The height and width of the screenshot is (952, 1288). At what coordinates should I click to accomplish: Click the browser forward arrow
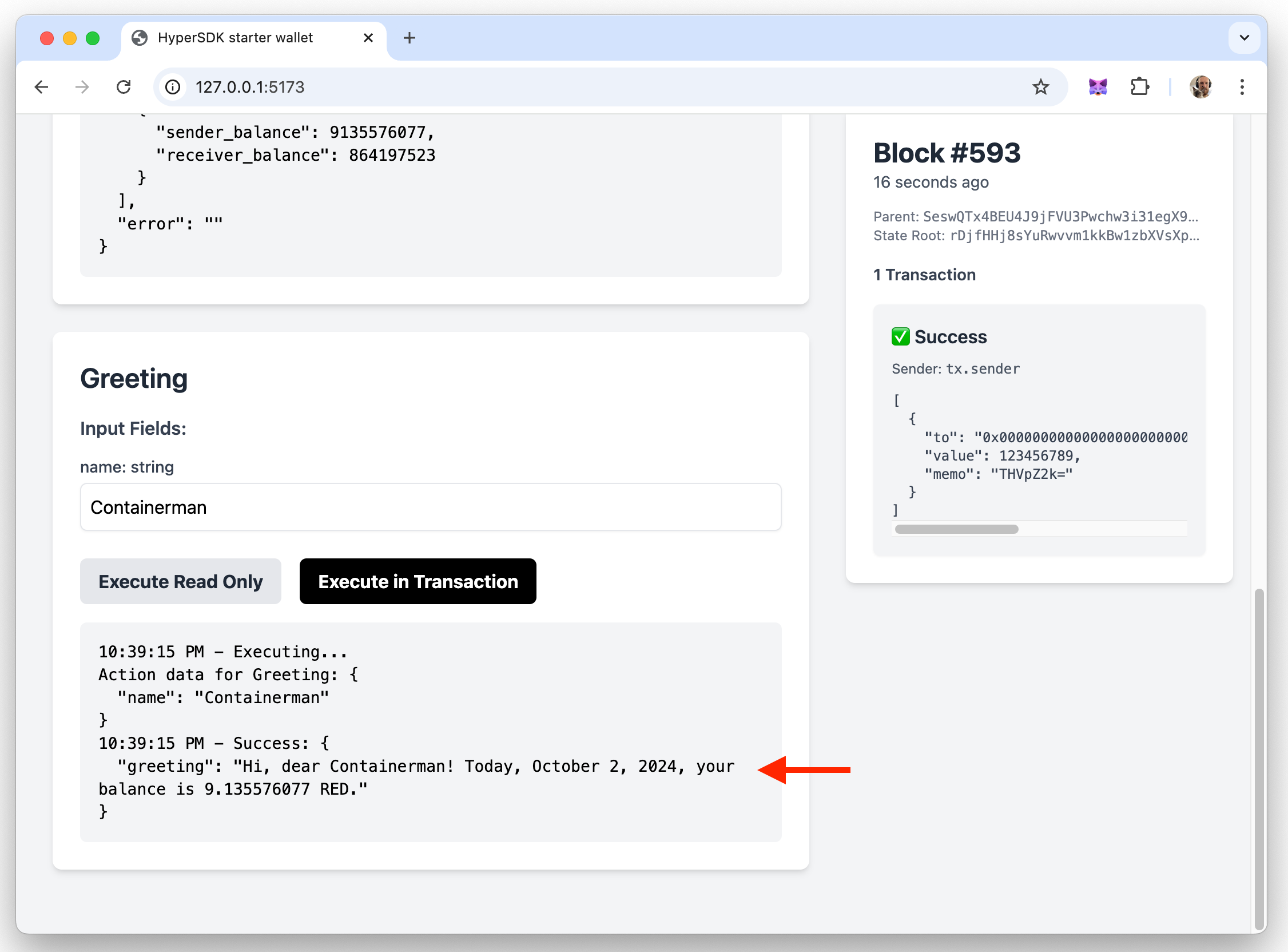[x=82, y=87]
